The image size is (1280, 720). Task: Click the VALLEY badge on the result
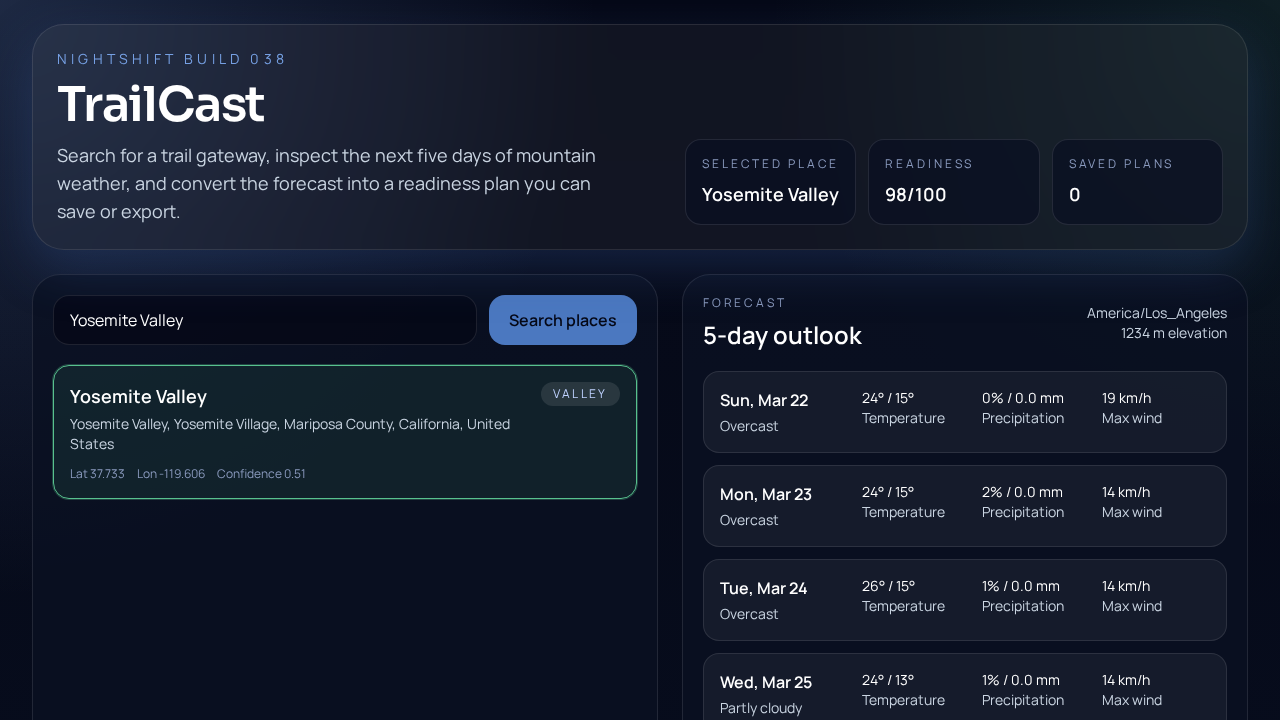(x=580, y=394)
